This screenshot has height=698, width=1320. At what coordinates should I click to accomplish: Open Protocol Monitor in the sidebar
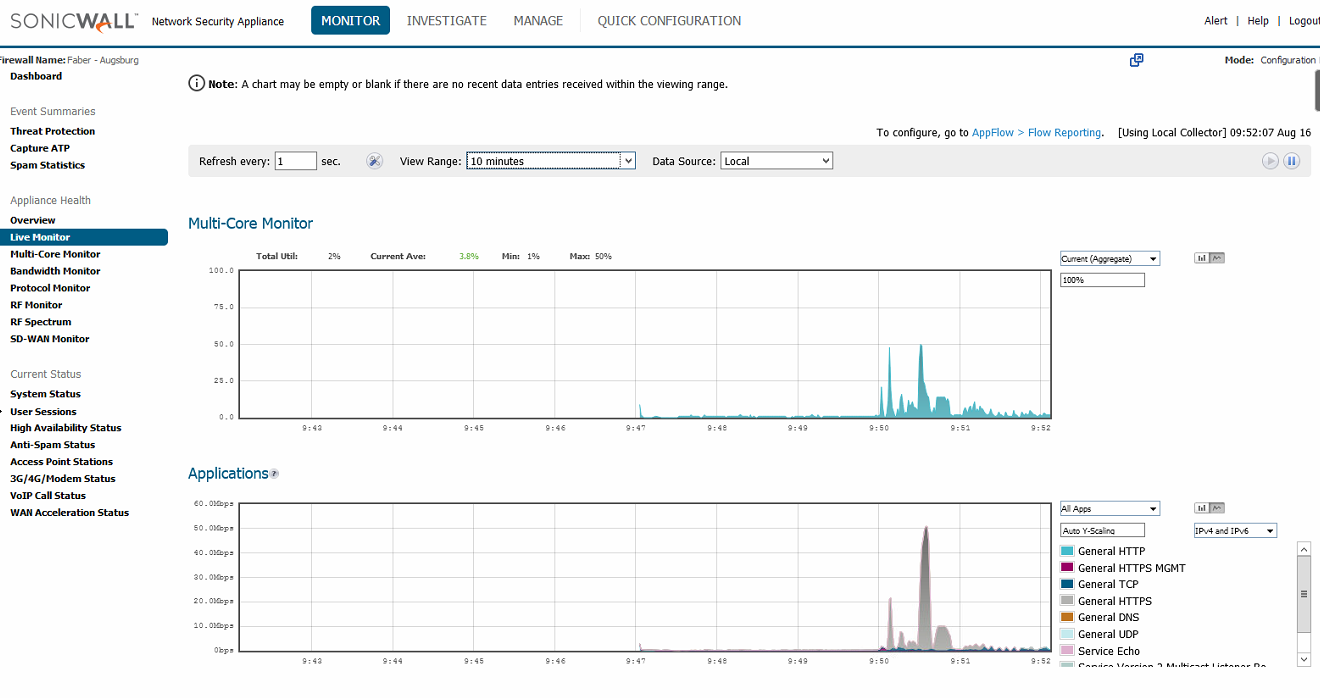50,288
